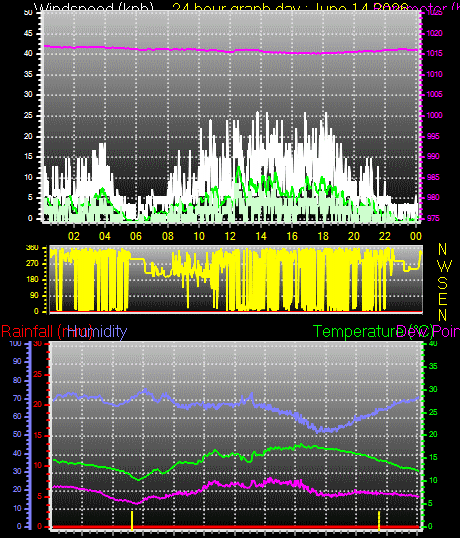Click yellow marker near 06 on lower chart
The width and height of the screenshot is (460, 538).
pos(132,521)
